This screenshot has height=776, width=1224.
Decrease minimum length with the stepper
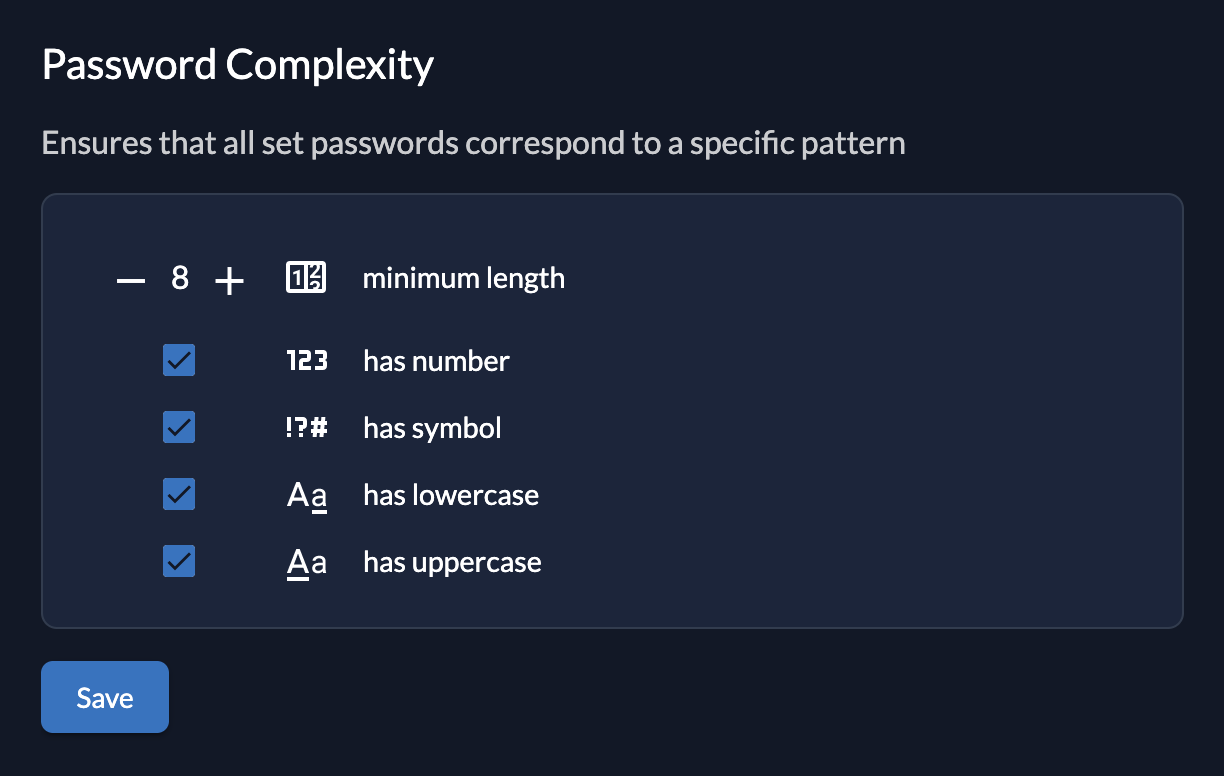[130, 280]
